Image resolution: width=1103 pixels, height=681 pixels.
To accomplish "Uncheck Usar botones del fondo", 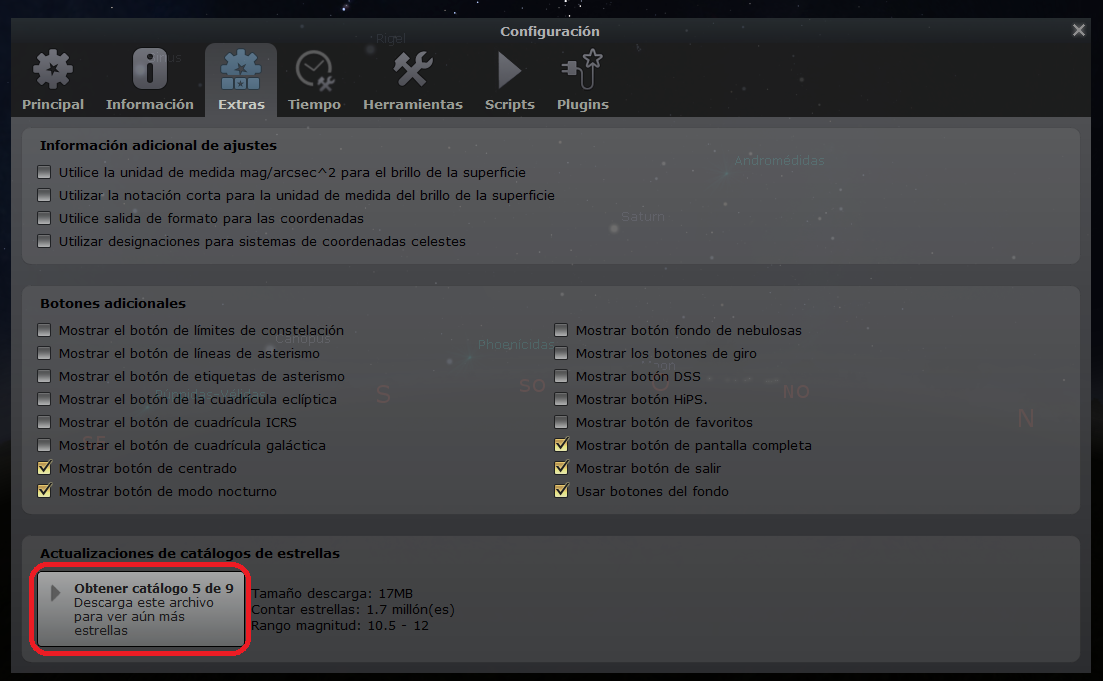I will (561, 491).
